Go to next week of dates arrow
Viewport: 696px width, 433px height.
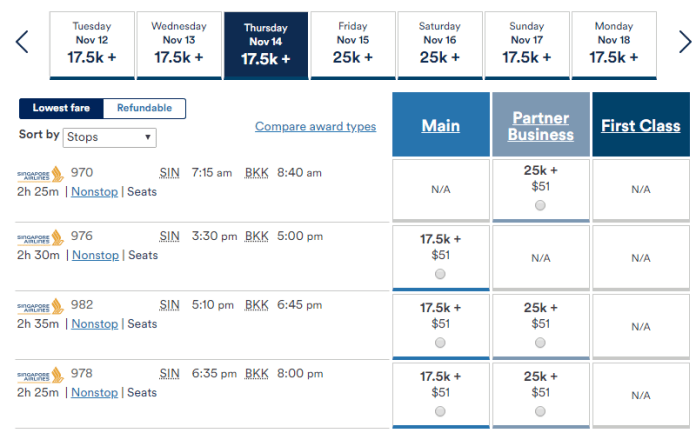click(x=685, y=42)
